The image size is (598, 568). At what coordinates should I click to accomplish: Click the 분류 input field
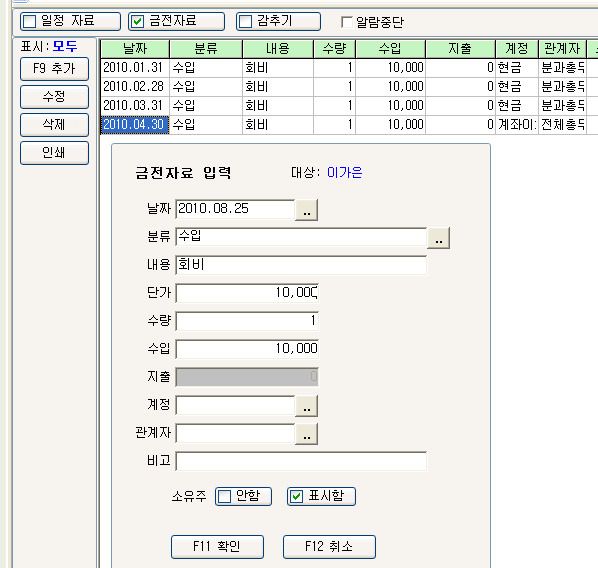pos(301,237)
